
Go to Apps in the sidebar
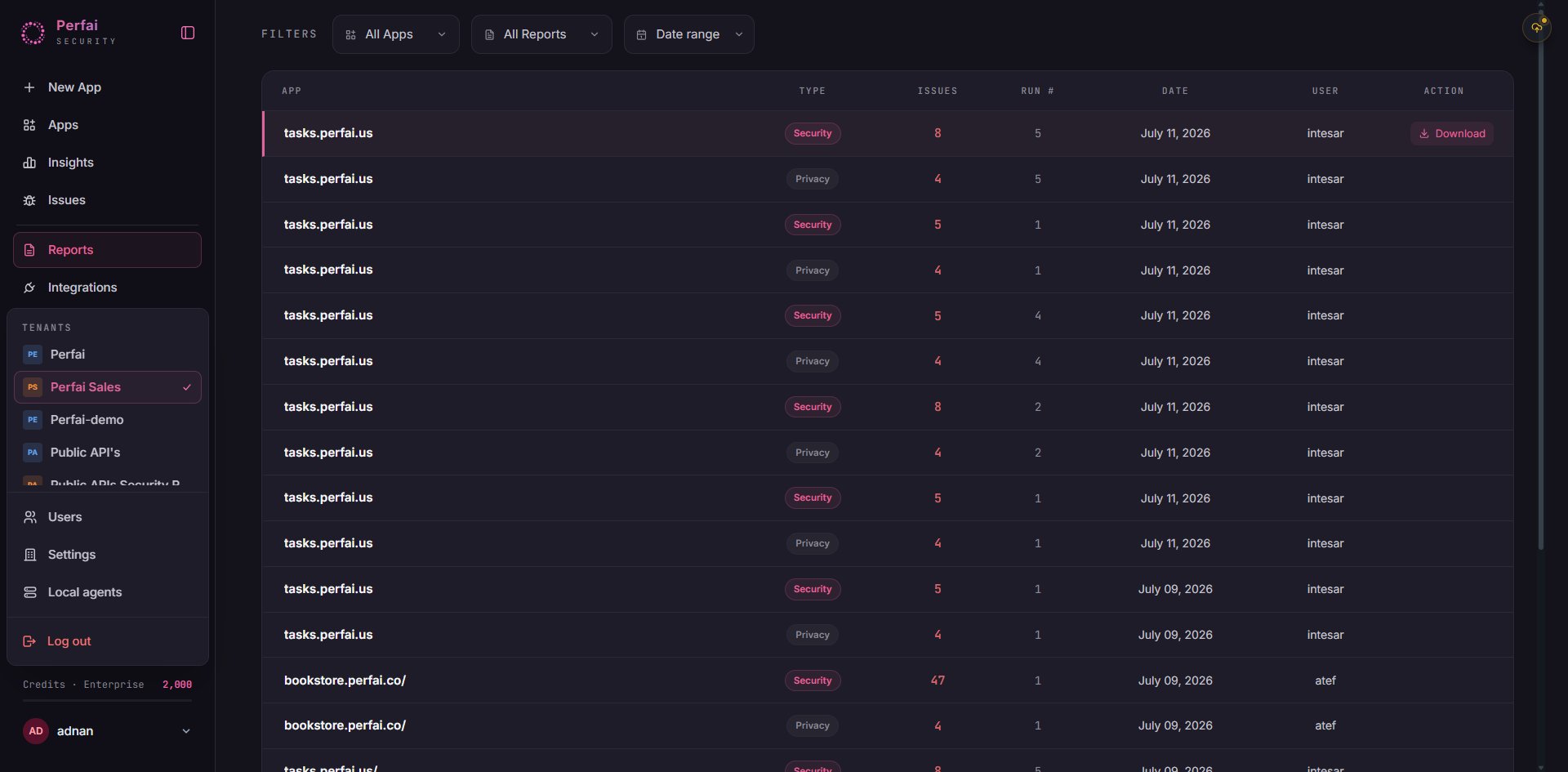click(107, 125)
